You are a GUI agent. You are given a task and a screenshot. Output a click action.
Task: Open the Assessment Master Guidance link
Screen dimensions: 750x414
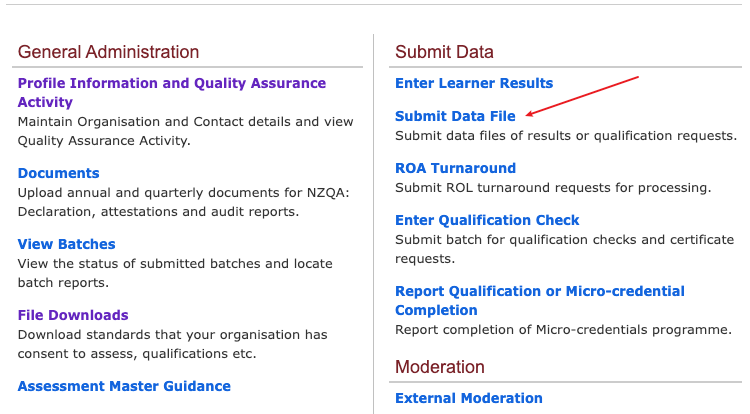[x=124, y=386]
